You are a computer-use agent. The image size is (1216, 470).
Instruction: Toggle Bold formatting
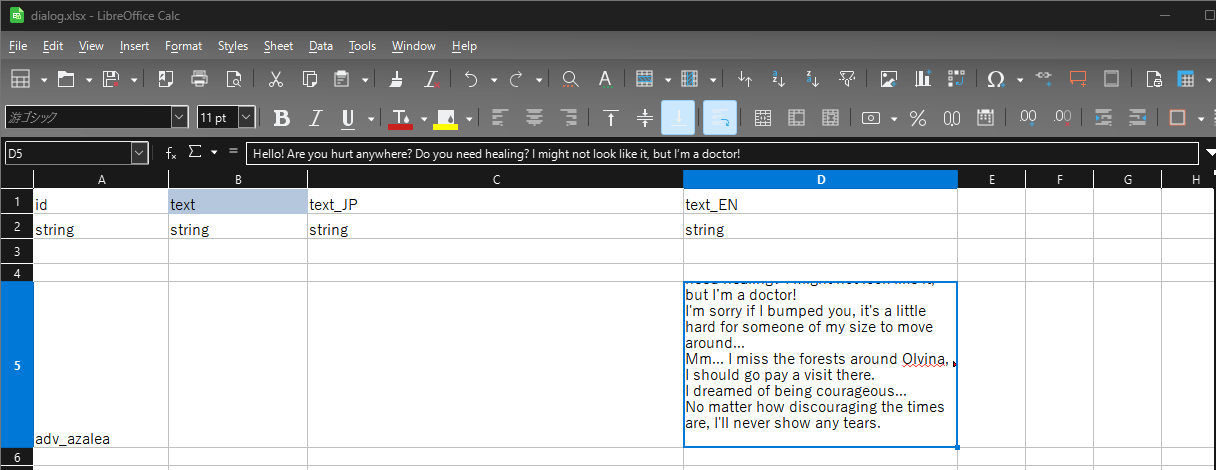coord(282,118)
